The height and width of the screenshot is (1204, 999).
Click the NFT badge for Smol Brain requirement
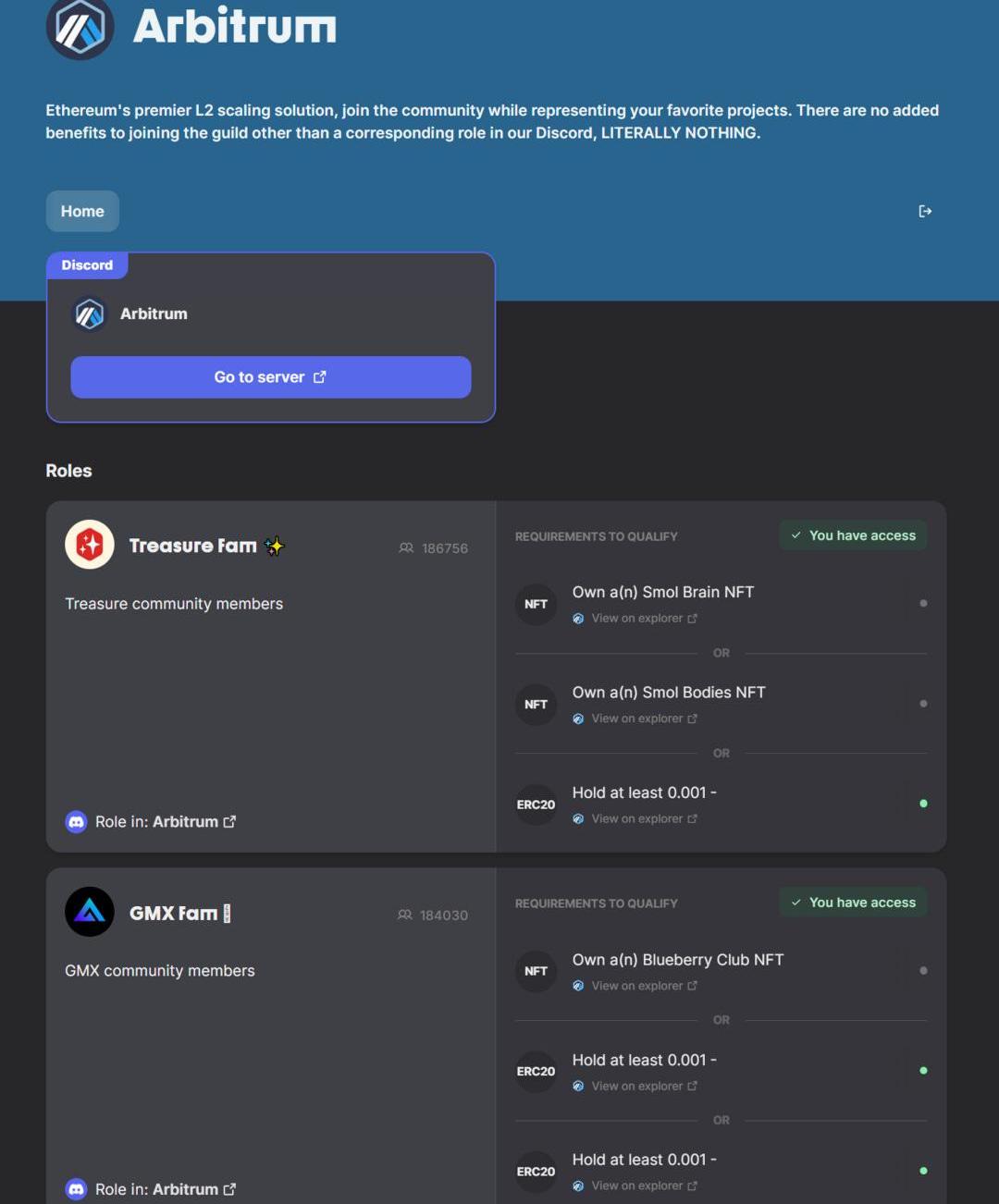tap(536, 605)
